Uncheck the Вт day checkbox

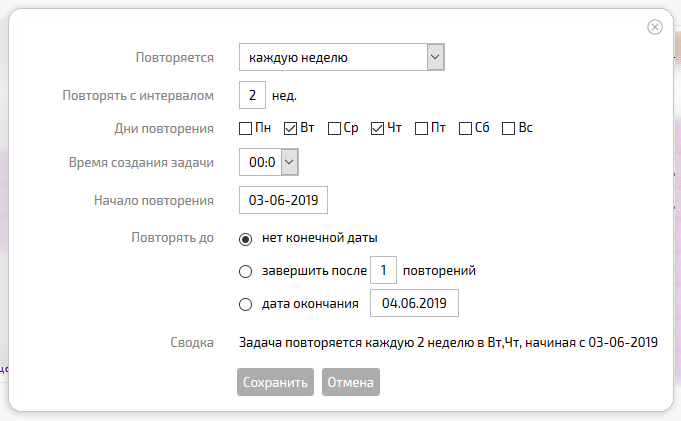point(290,129)
